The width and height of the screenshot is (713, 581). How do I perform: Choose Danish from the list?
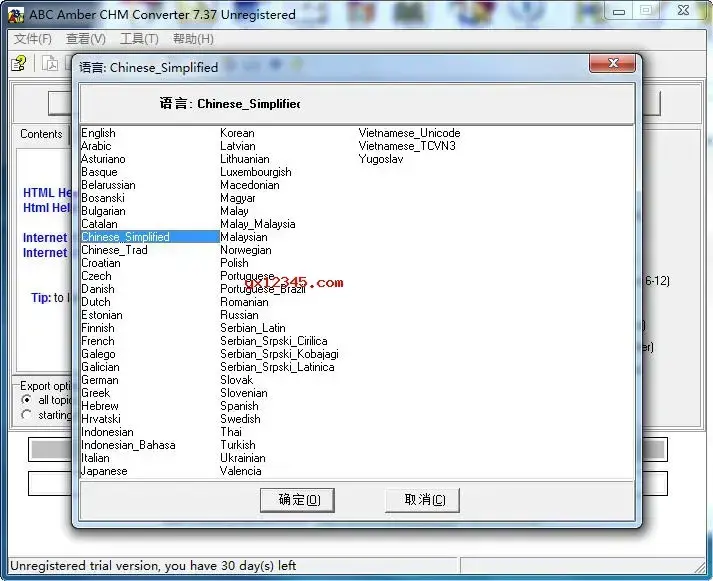tap(98, 289)
